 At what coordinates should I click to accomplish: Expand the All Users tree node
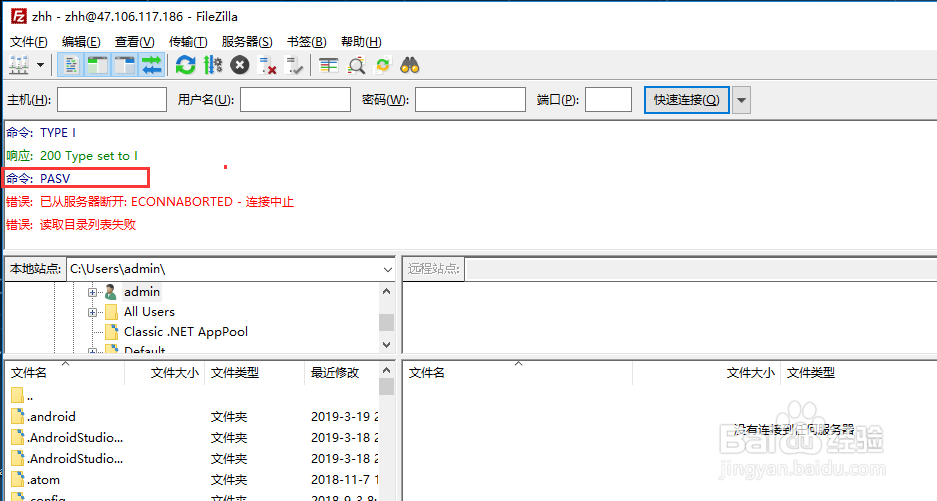click(x=92, y=312)
